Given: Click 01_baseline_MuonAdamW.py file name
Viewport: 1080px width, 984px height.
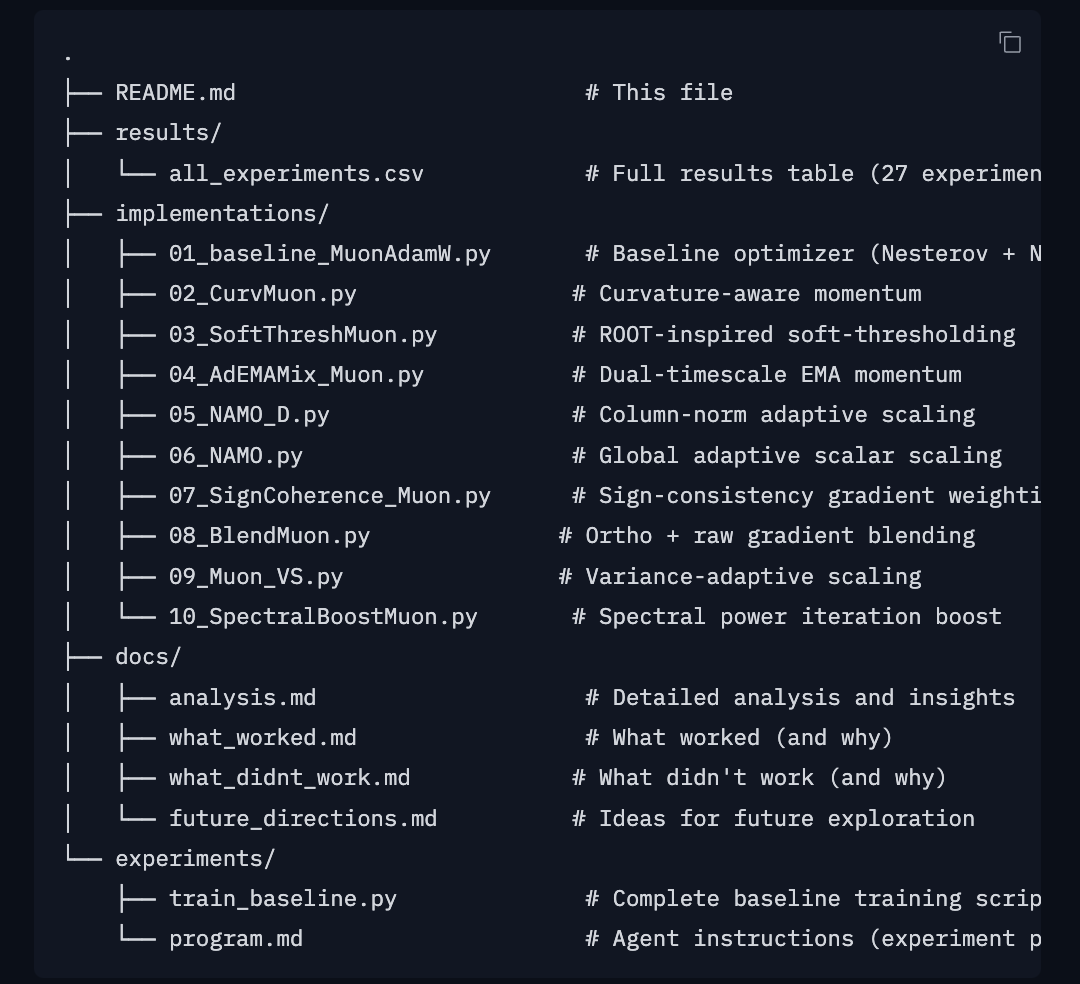Looking at the screenshot, I should (329, 254).
